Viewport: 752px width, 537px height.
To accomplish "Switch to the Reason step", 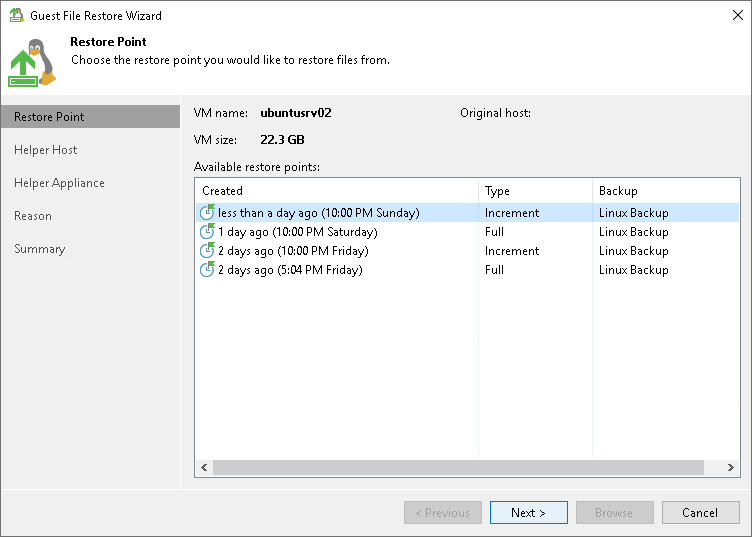I will point(33,216).
